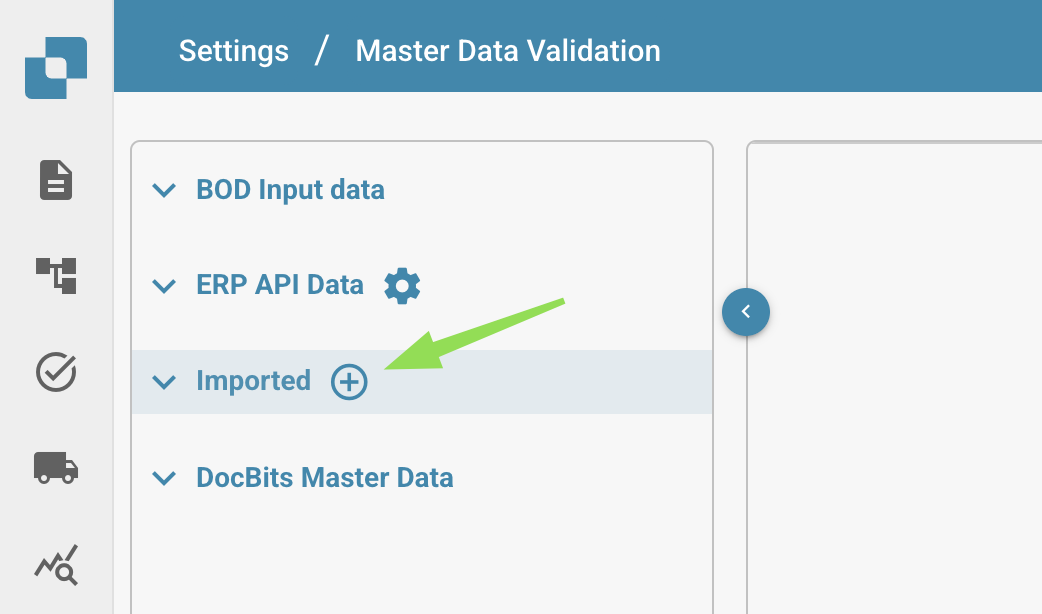1042x614 pixels.
Task: Collapse the left panel with arrow button
Action: (746, 313)
